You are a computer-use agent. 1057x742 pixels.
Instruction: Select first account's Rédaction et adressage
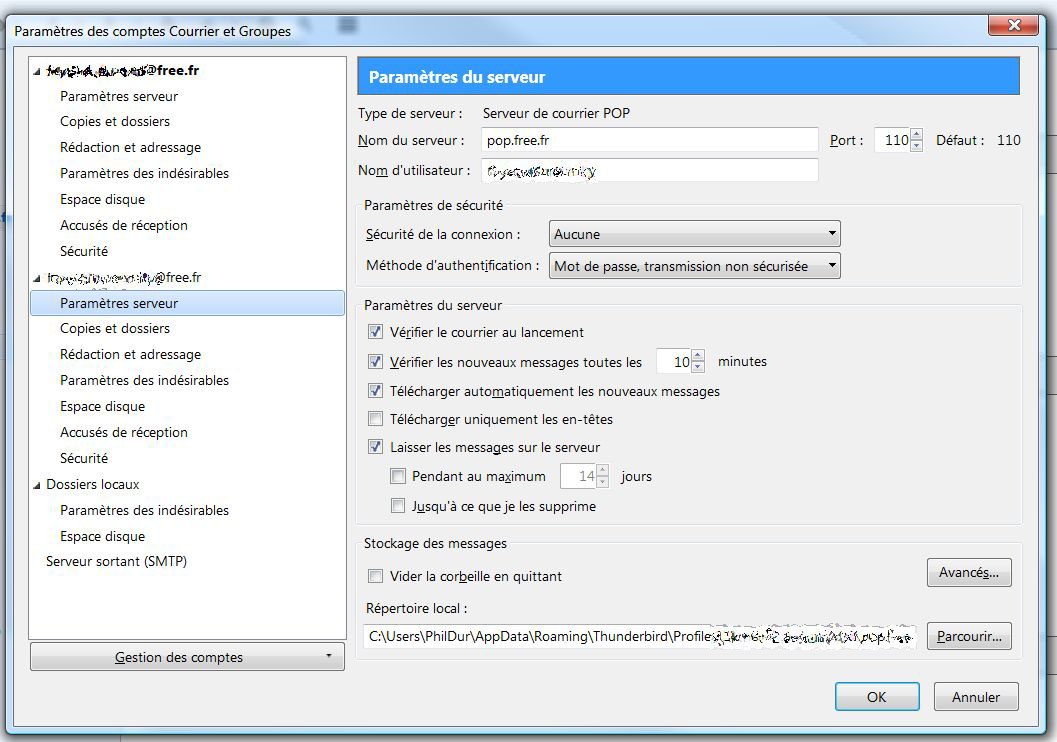(x=131, y=147)
